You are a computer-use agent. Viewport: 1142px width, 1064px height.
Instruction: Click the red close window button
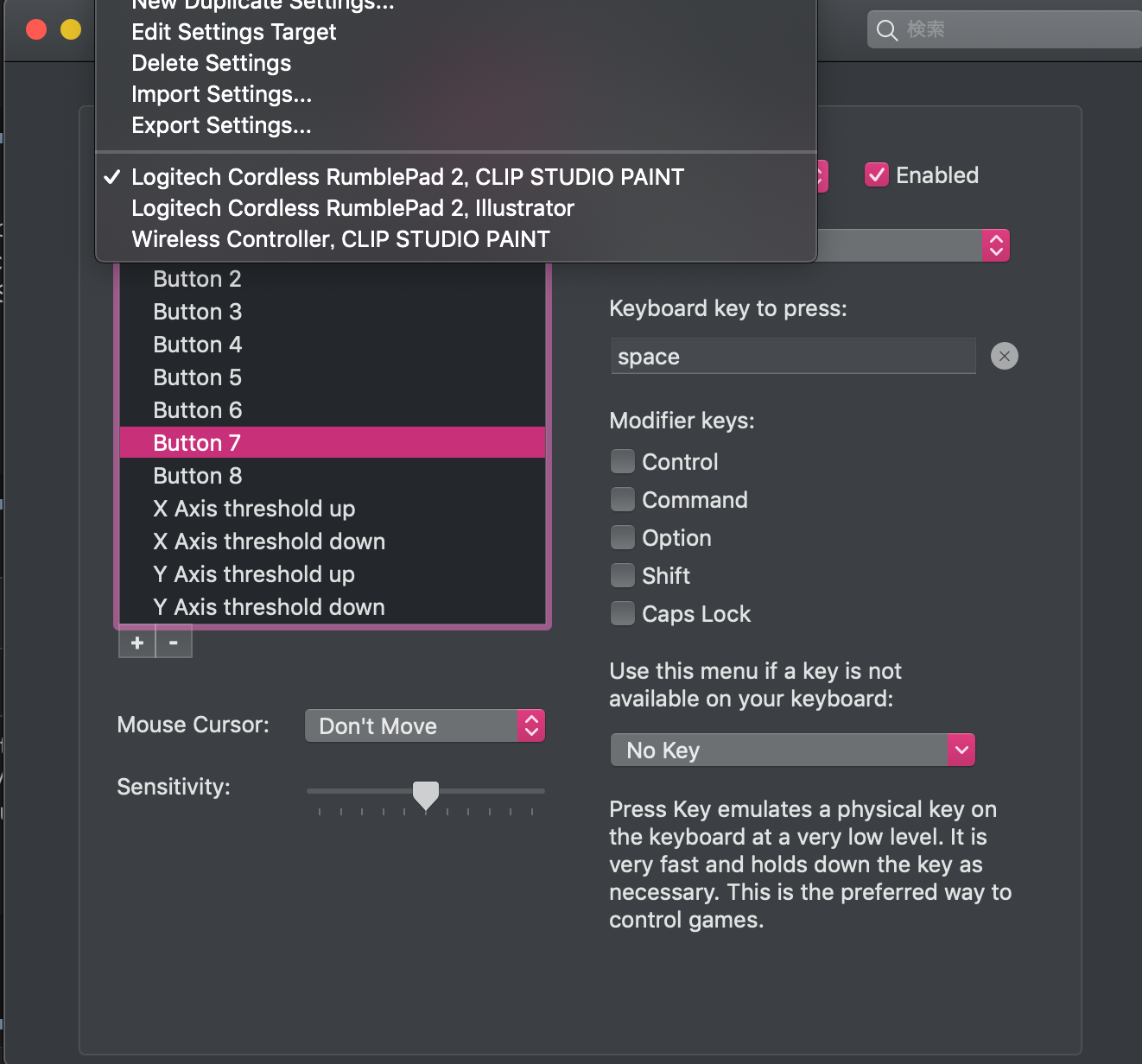tap(36, 29)
